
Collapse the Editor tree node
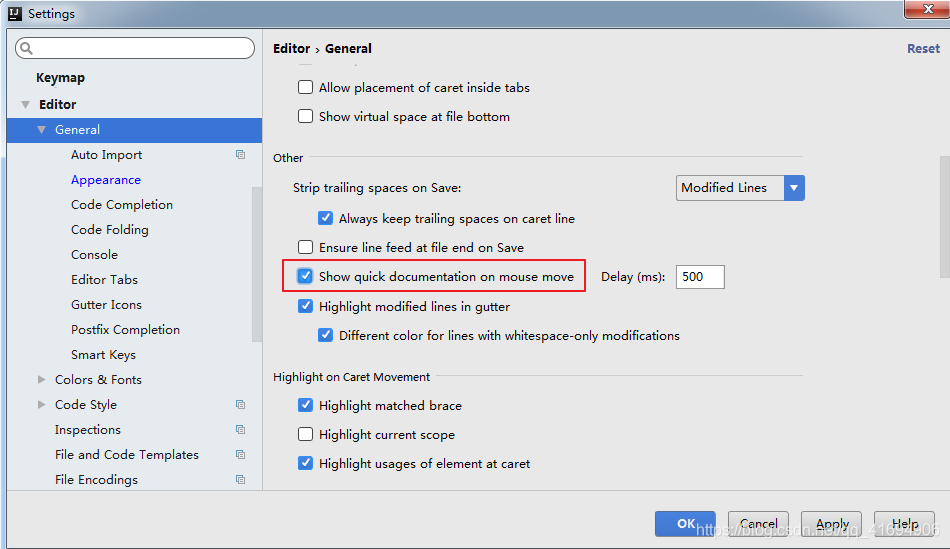click(25, 104)
